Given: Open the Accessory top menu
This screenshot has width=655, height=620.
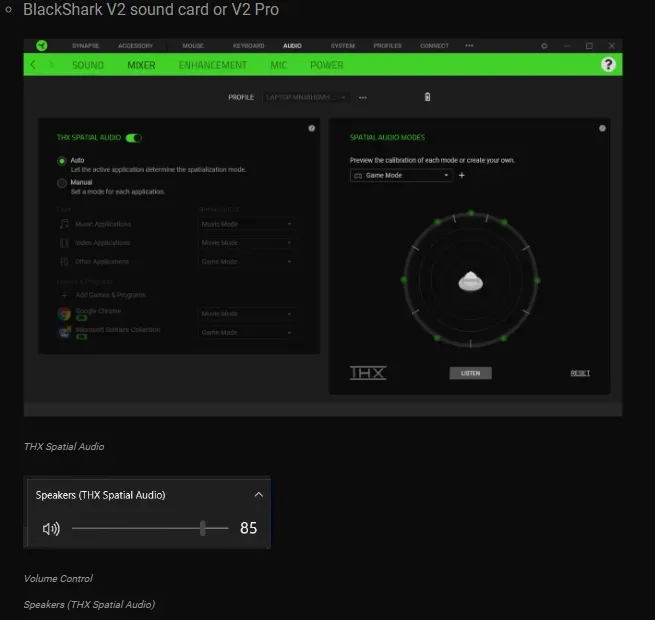Looking at the screenshot, I should tap(136, 46).
